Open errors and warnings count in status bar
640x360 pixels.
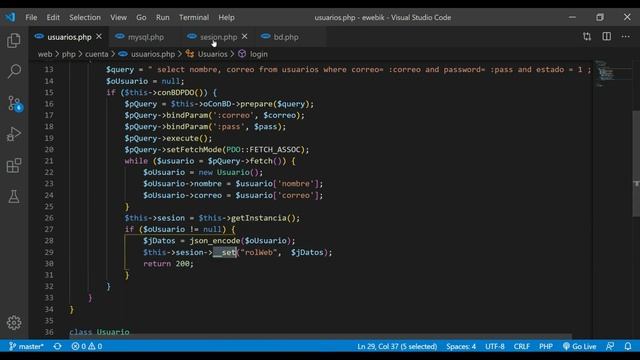pyautogui.click(x=87, y=347)
